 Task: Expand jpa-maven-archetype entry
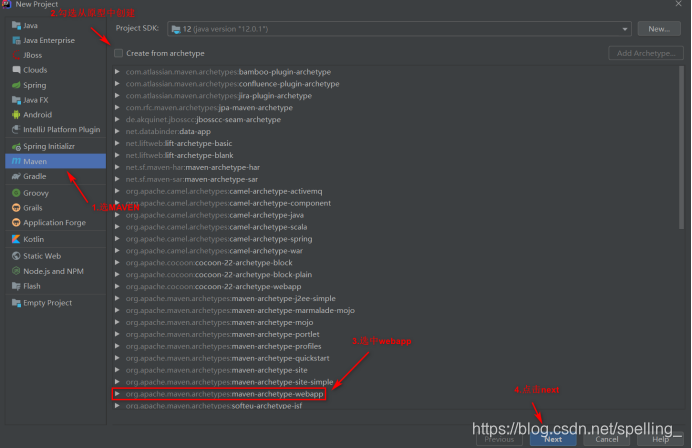(x=117, y=107)
